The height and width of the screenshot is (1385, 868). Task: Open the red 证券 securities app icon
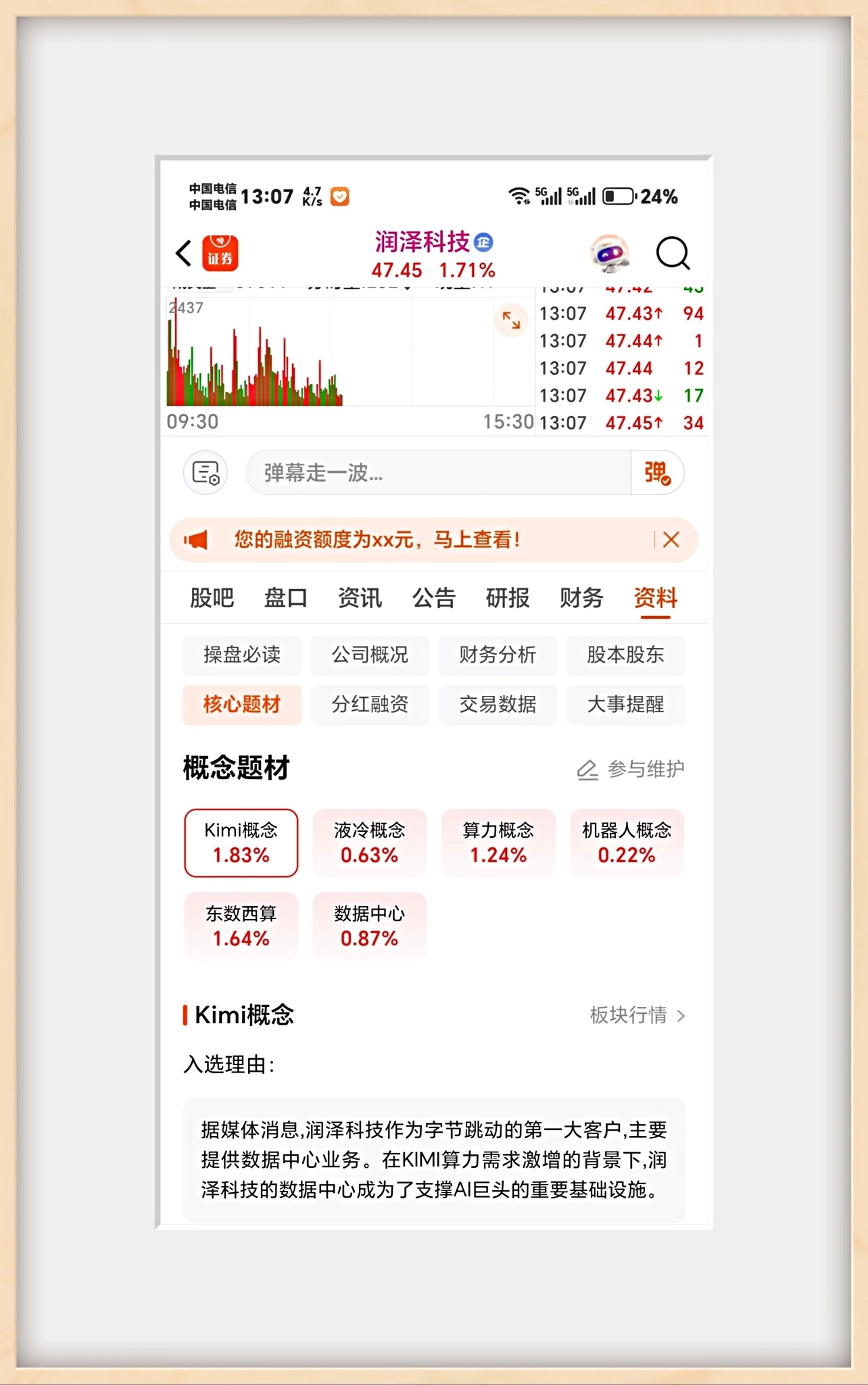(220, 253)
